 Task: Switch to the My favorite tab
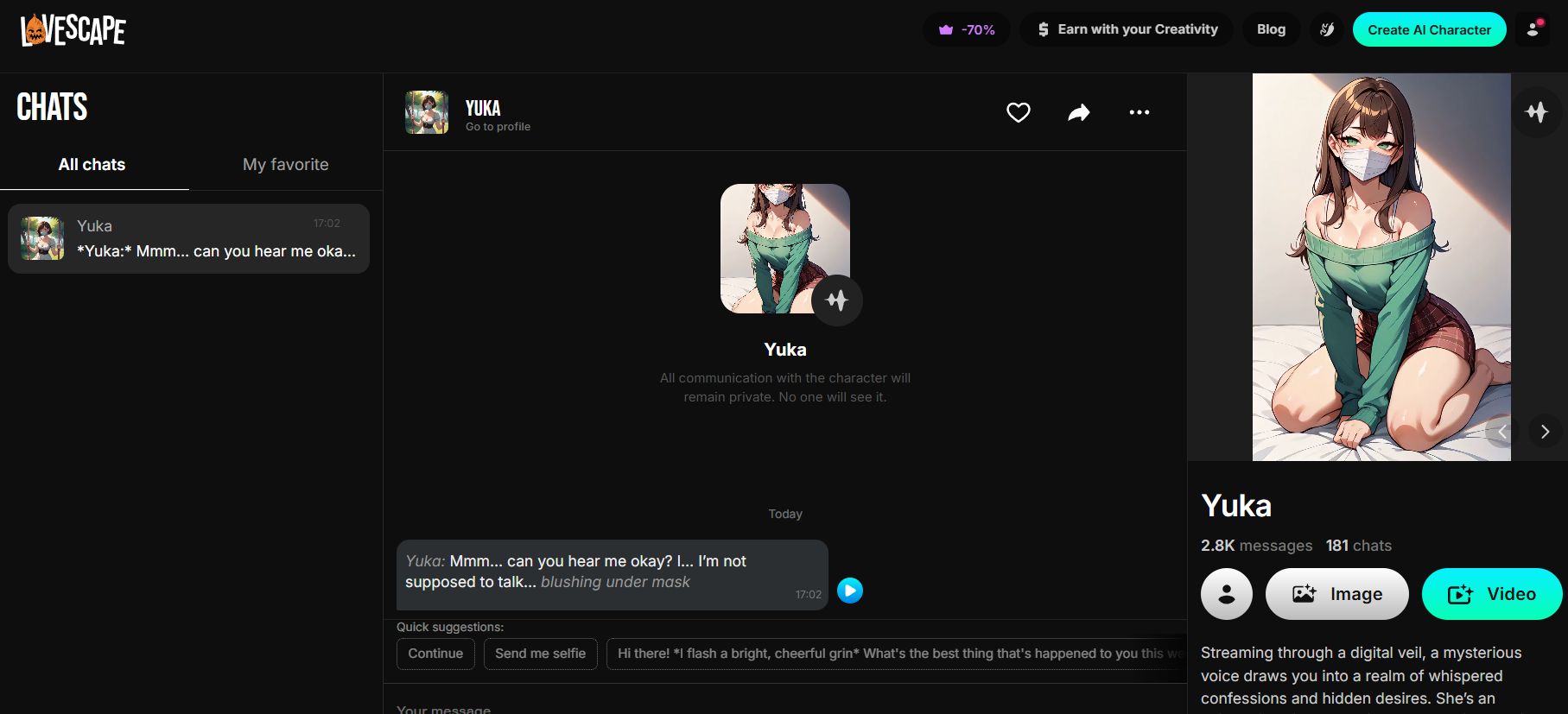pos(285,164)
